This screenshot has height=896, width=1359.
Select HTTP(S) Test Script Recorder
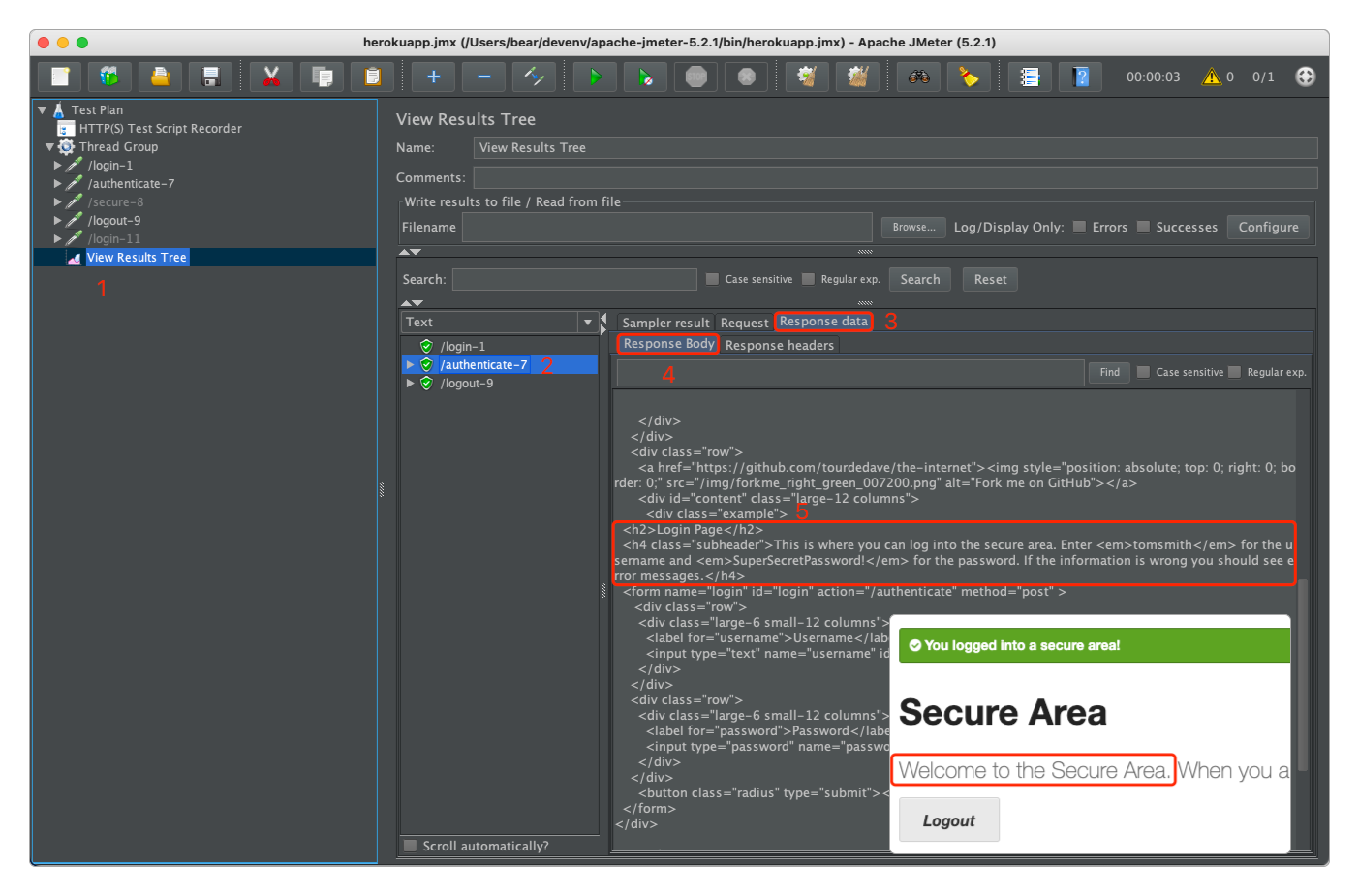coord(161,128)
